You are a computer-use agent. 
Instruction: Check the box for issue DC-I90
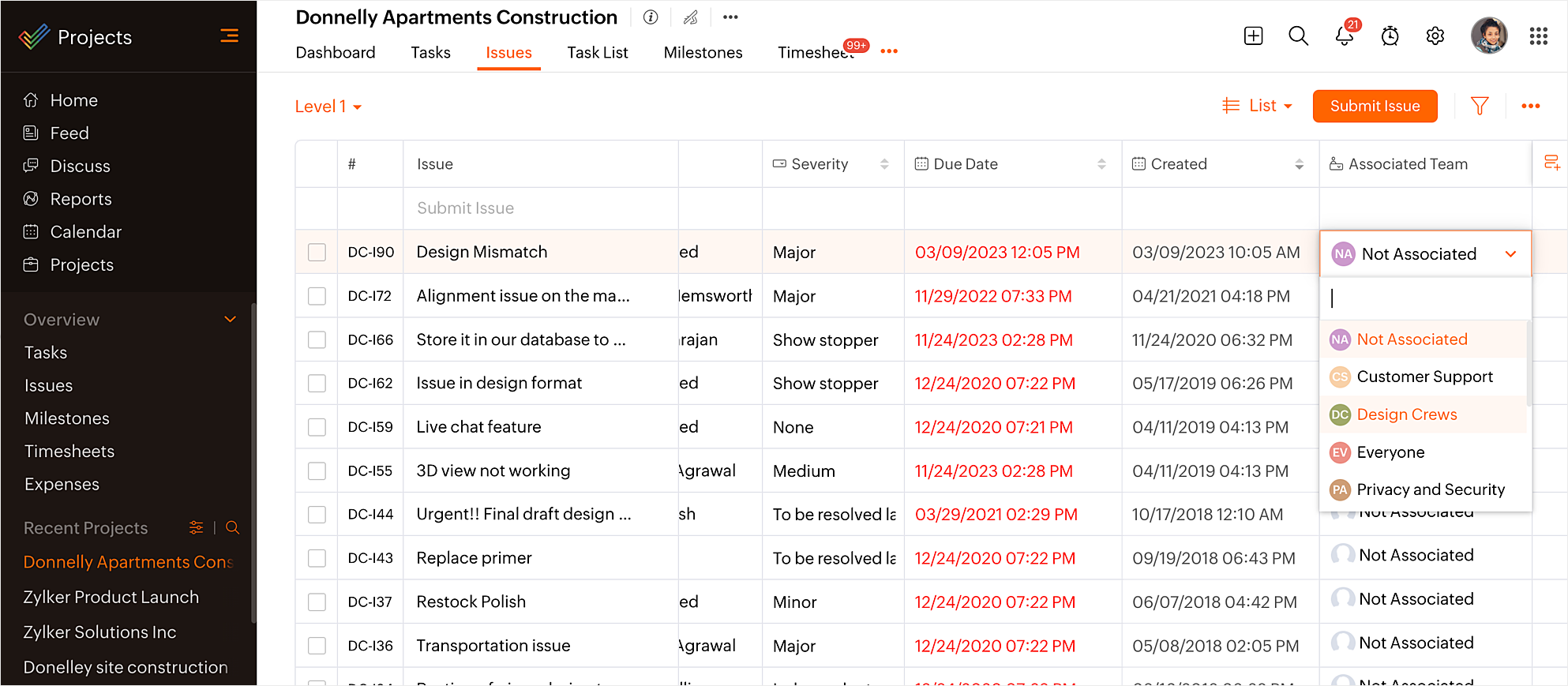click(x=317, y=253)
